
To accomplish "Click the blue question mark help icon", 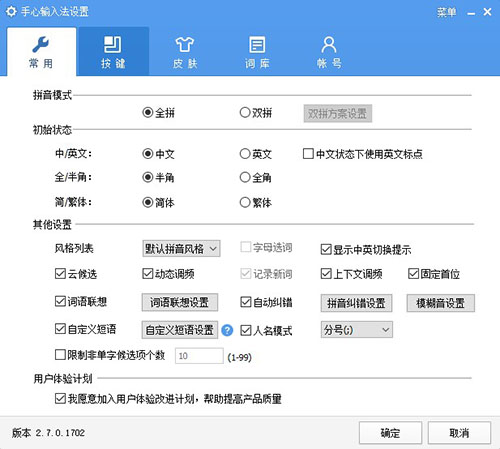I will (x=227, y=330).
